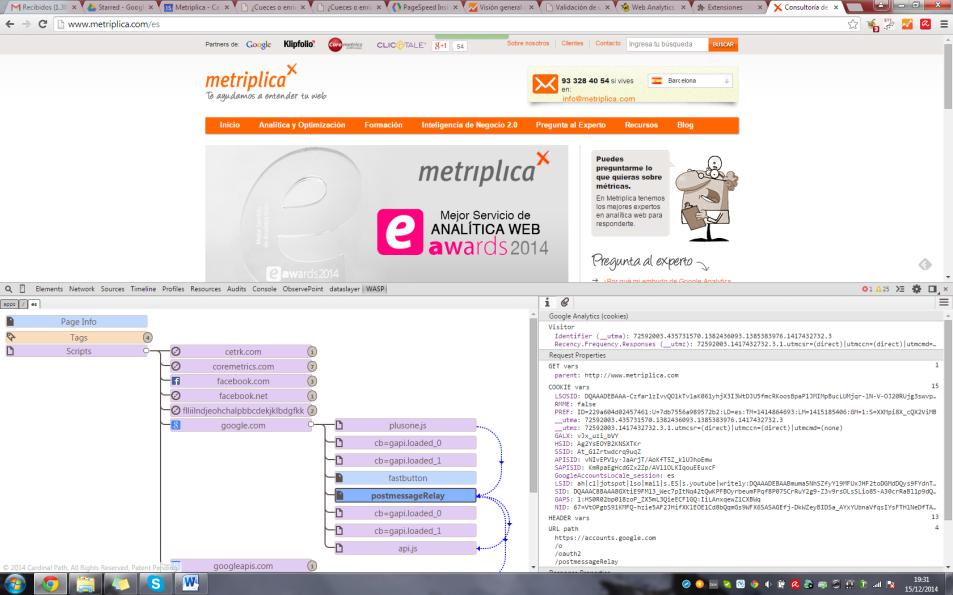Expand the googleapis.com node count badge
The image size is (953, 595).
point(311,566)
